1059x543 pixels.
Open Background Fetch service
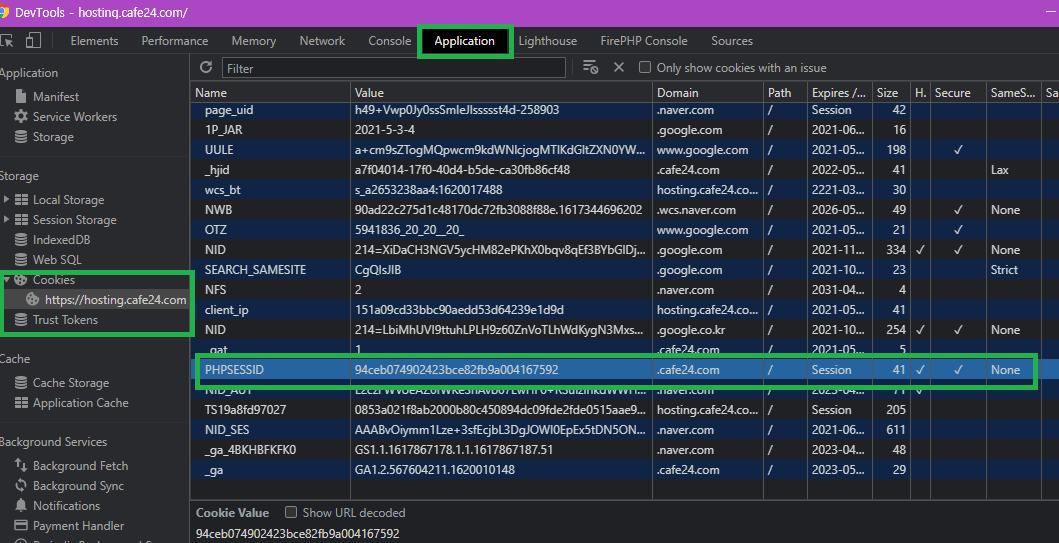pos(80,466)
